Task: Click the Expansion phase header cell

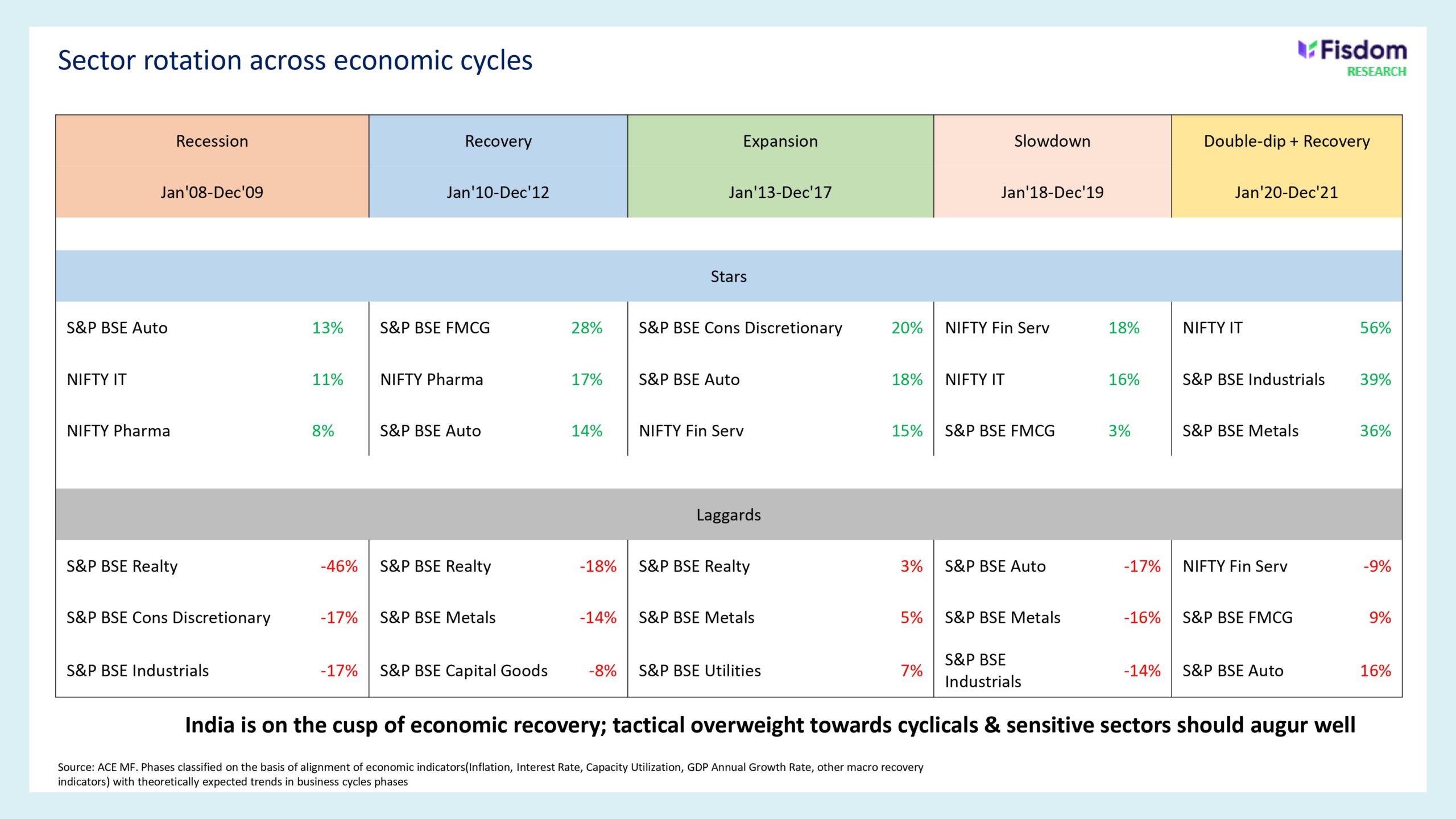Action: [x=780, y=166]
